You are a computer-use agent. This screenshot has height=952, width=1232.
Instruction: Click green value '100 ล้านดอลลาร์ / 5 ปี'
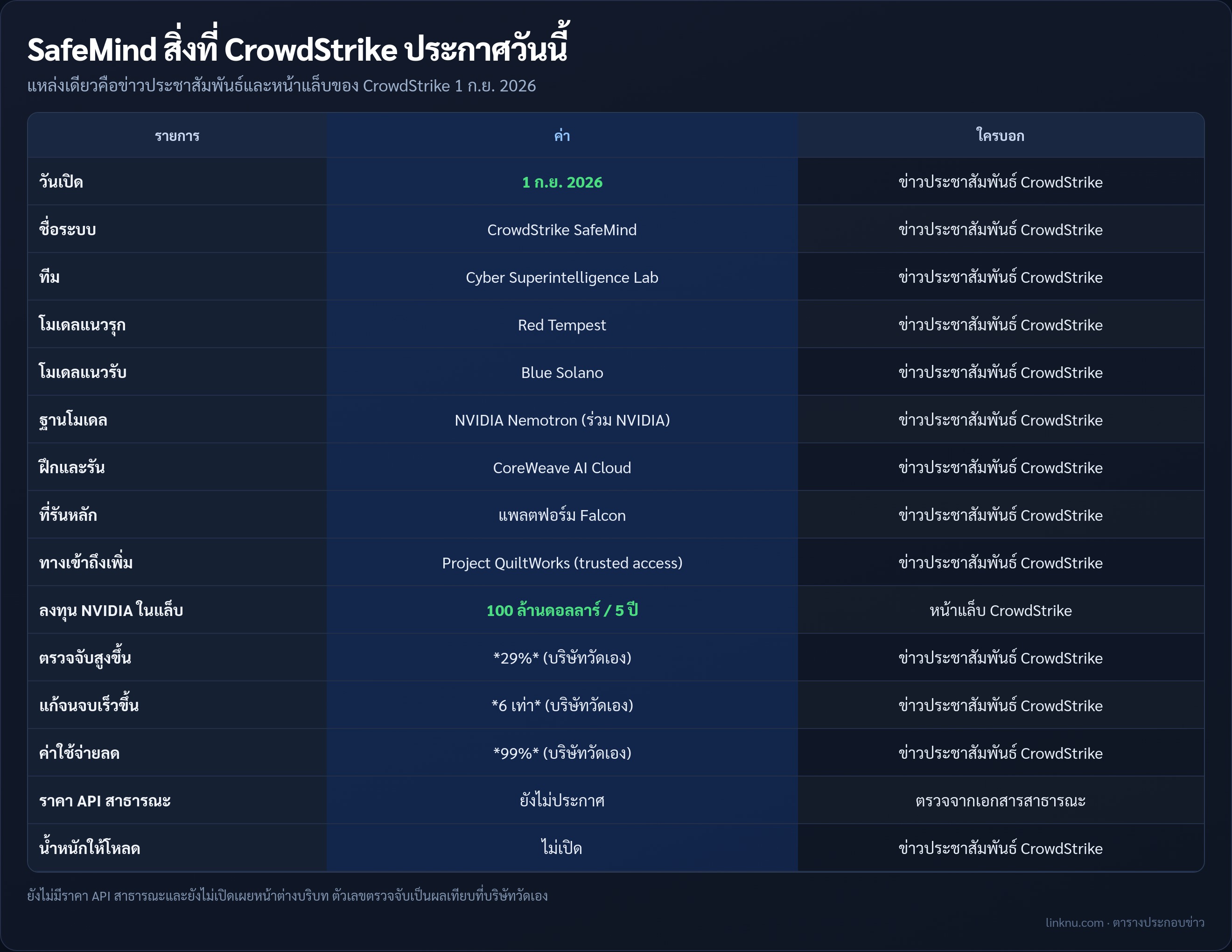pos(562,610)
